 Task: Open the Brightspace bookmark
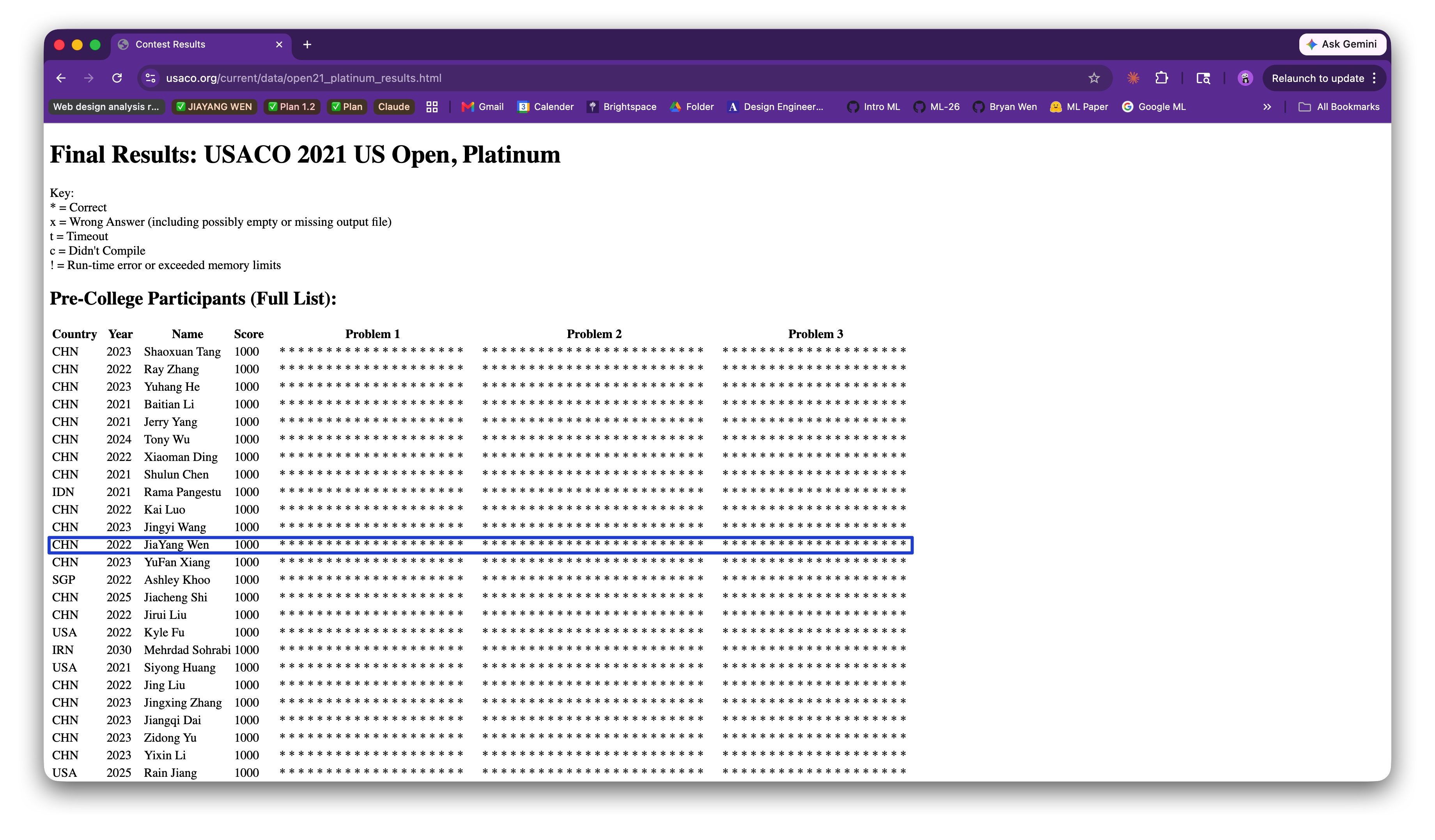pyautogui.click(x=621, y=106)
